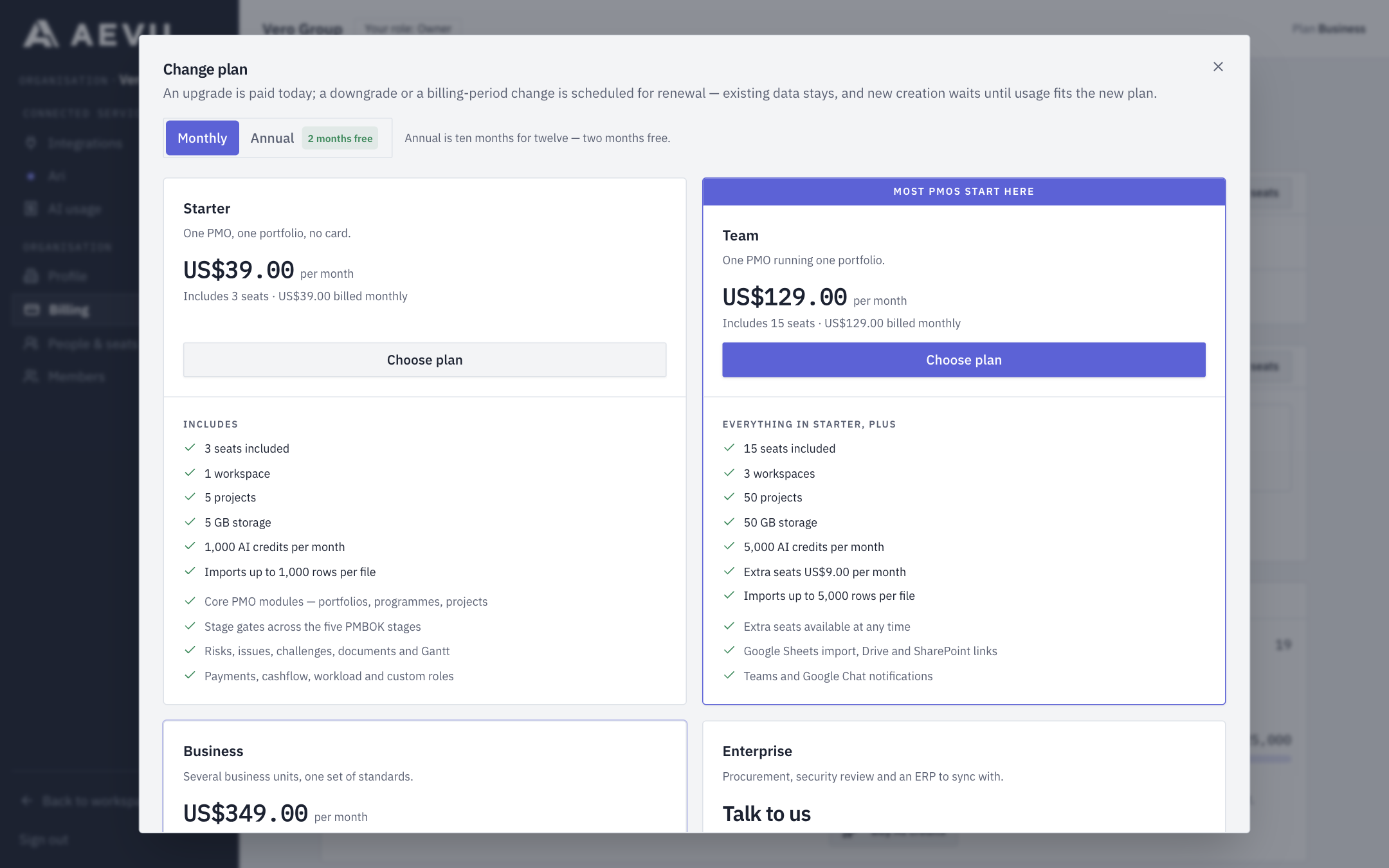Click check icon beside '5 GB storage'
This screenshot has width=1389, height=868.
point(190,522)
